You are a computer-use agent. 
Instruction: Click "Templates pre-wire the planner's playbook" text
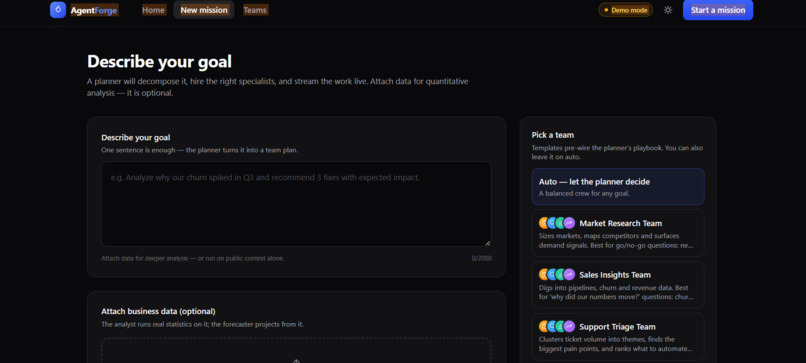(617, 152)
